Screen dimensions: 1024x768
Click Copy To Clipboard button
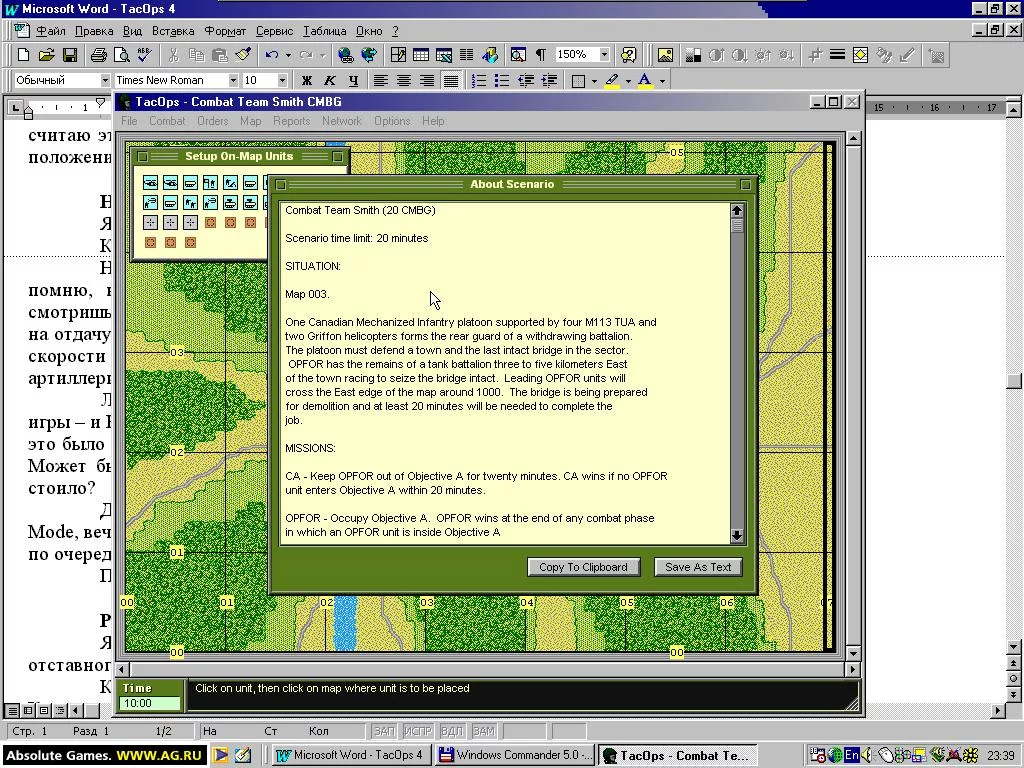(583, 567)
